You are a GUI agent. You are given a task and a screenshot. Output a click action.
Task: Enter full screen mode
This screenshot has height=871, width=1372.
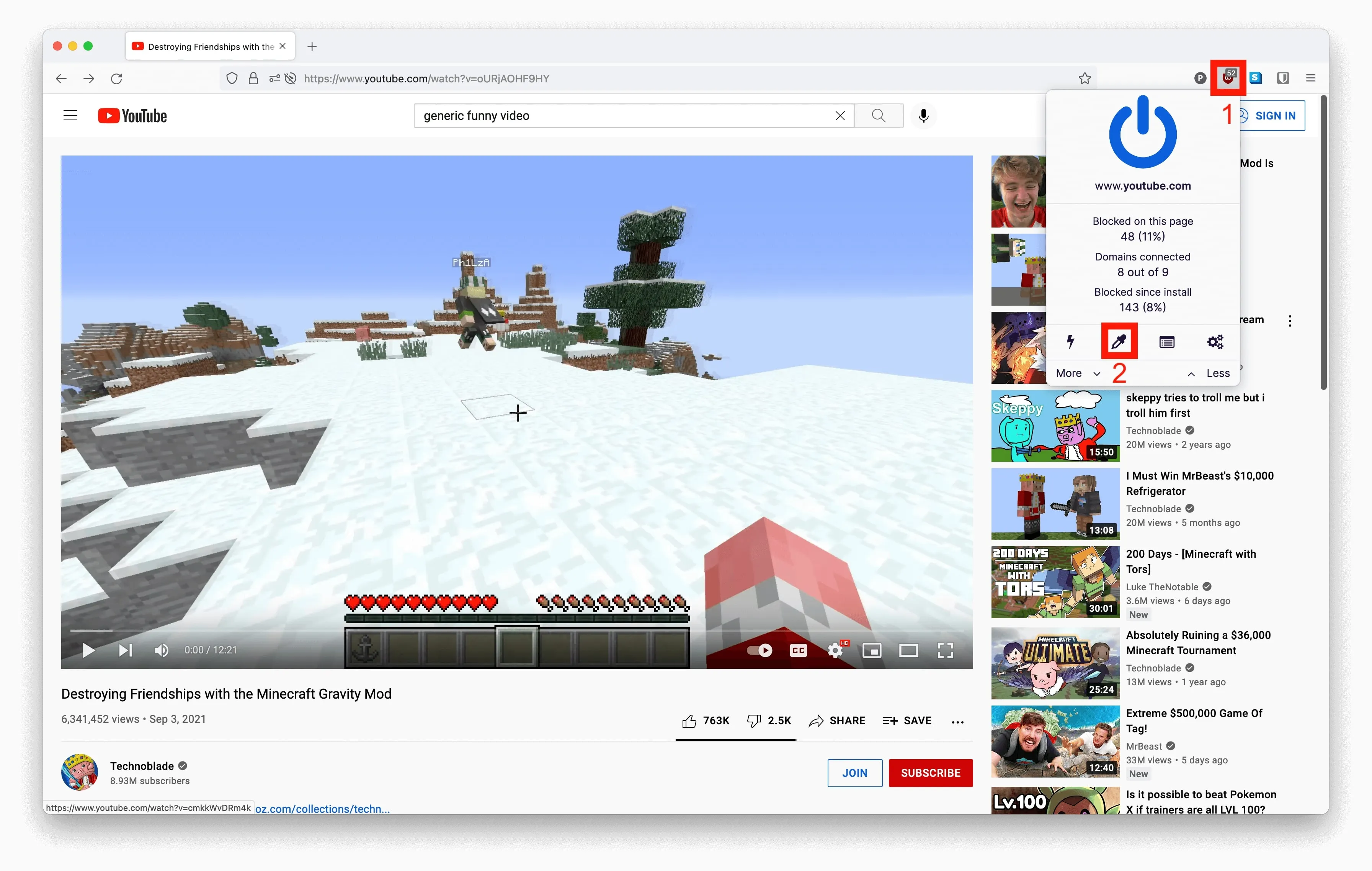(x=945, y=650)
